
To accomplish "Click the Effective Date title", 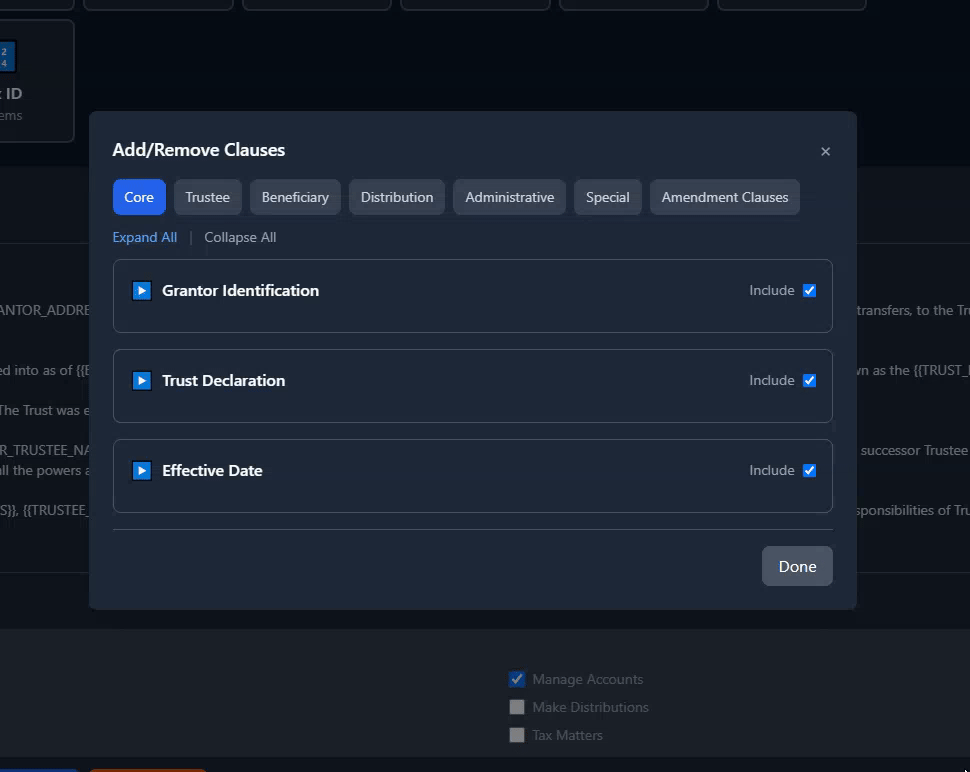I will tap(212, 471).
